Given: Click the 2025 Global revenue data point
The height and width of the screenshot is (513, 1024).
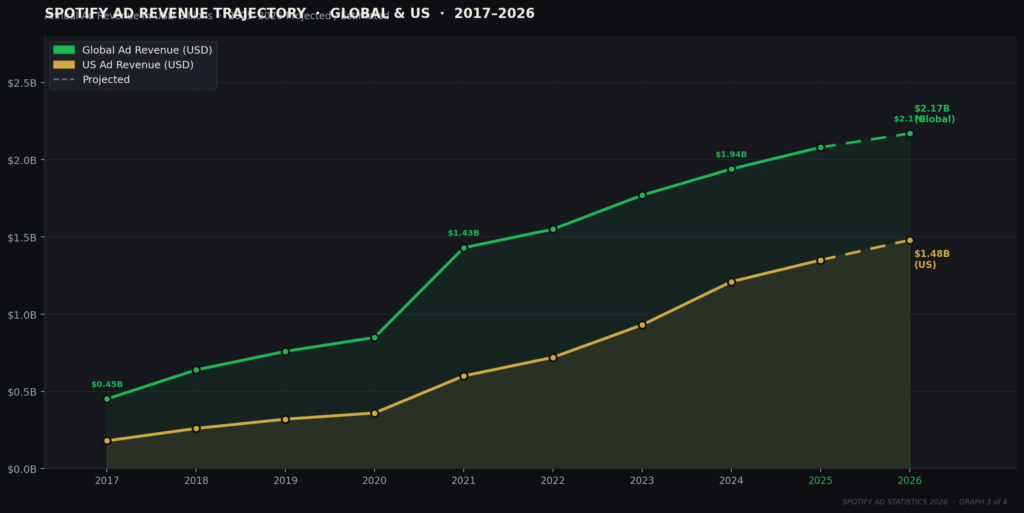Looking at the screenshot, I should tap(820, 148).
